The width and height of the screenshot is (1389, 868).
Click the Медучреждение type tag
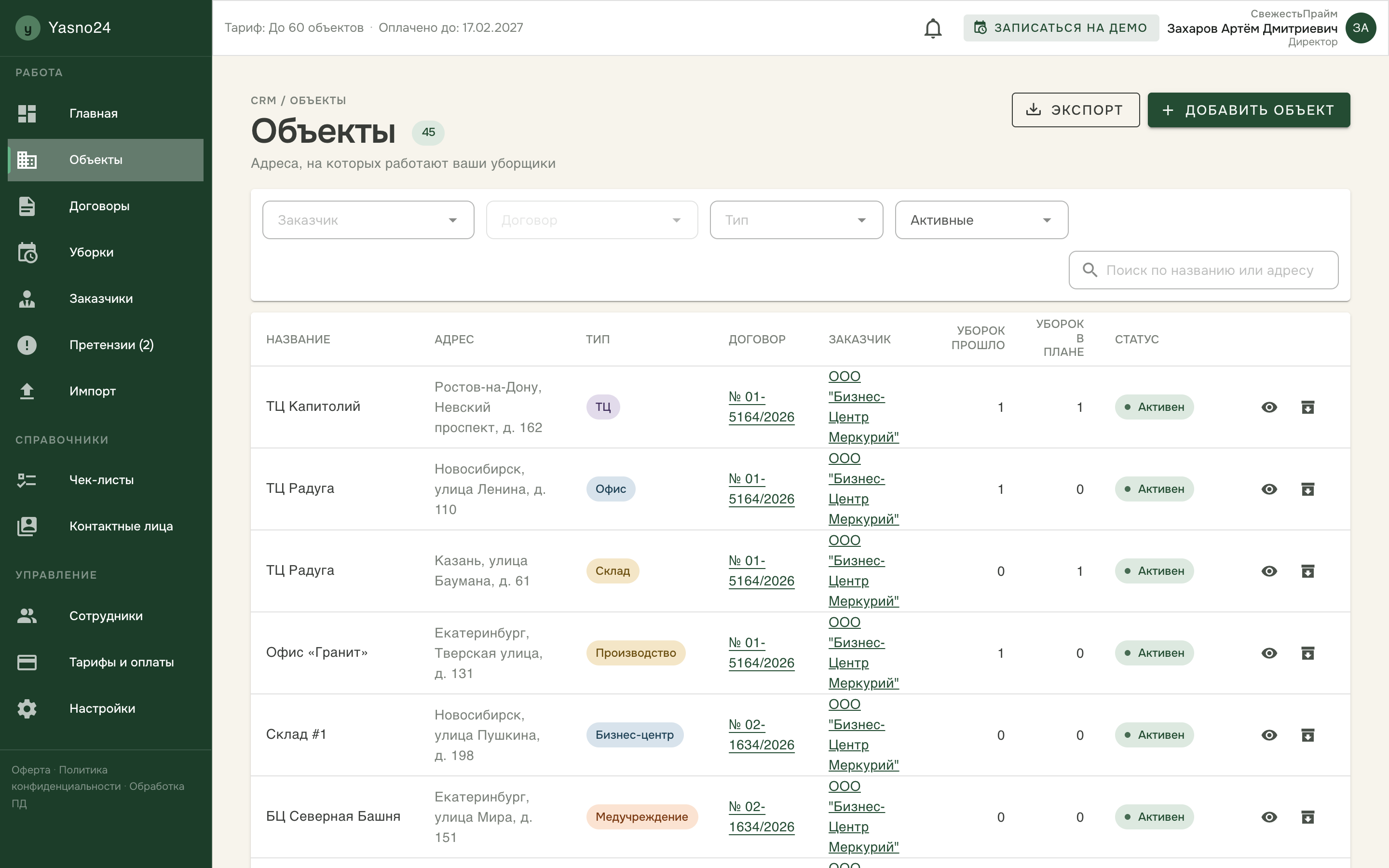click(642, 817)
